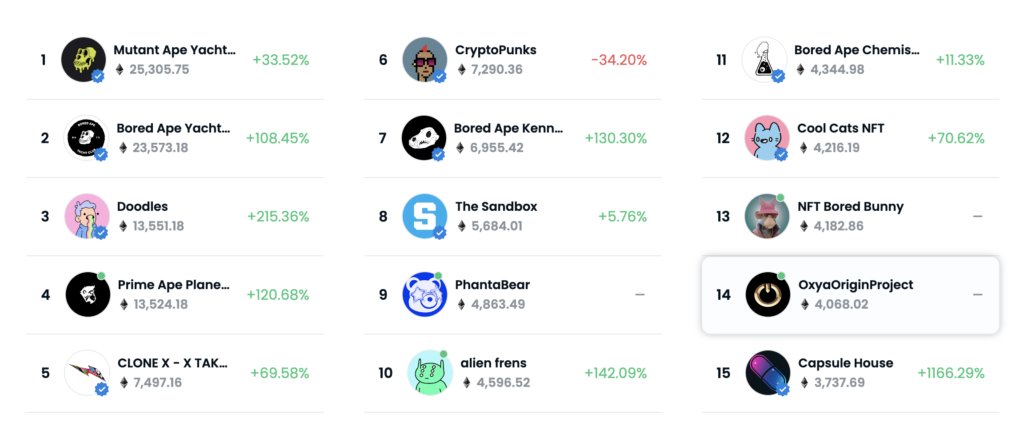
Task: Select the PhantaBear avatar icon
Action: (424, 294)
